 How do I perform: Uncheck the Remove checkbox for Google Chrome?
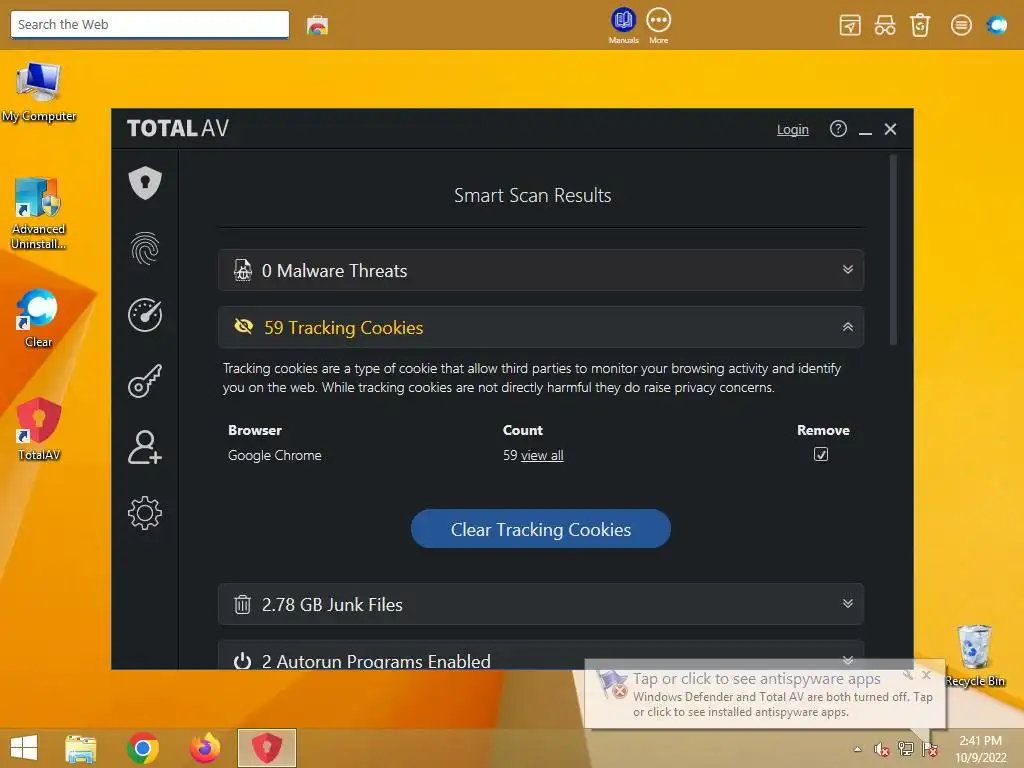[821, 454]
